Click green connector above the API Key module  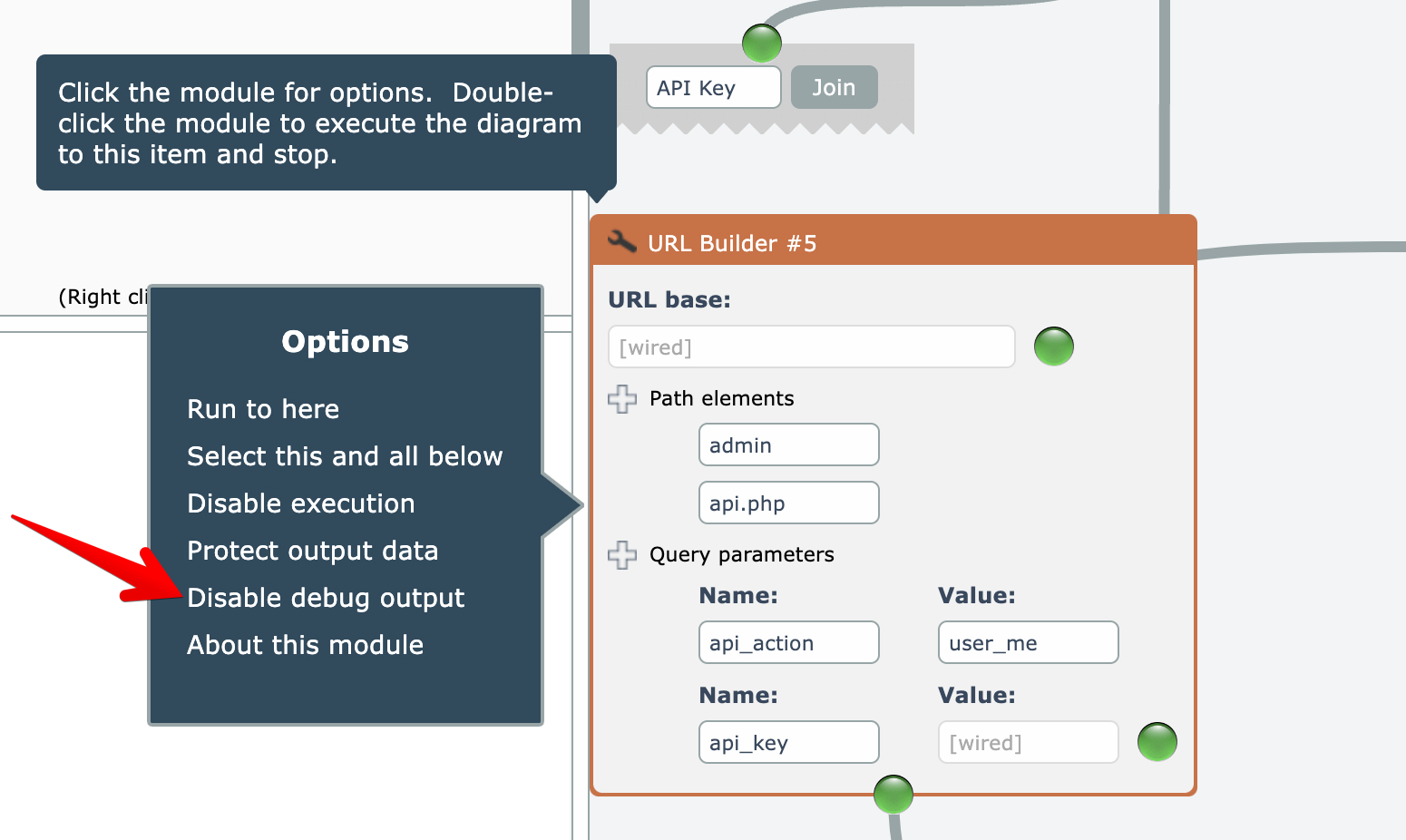click(x=762, y=43)
